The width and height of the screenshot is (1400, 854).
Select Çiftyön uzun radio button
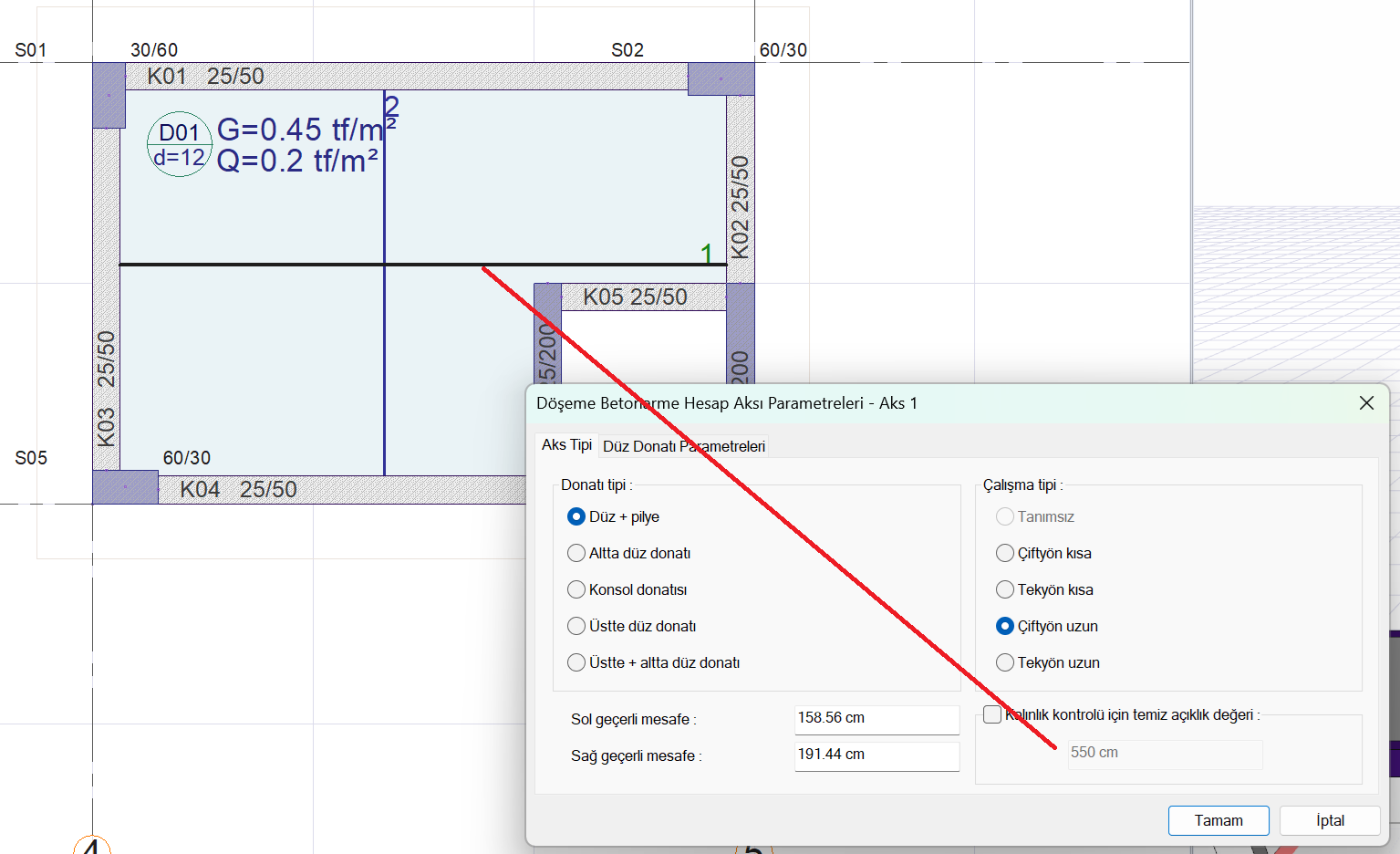tap(1005, 626)
